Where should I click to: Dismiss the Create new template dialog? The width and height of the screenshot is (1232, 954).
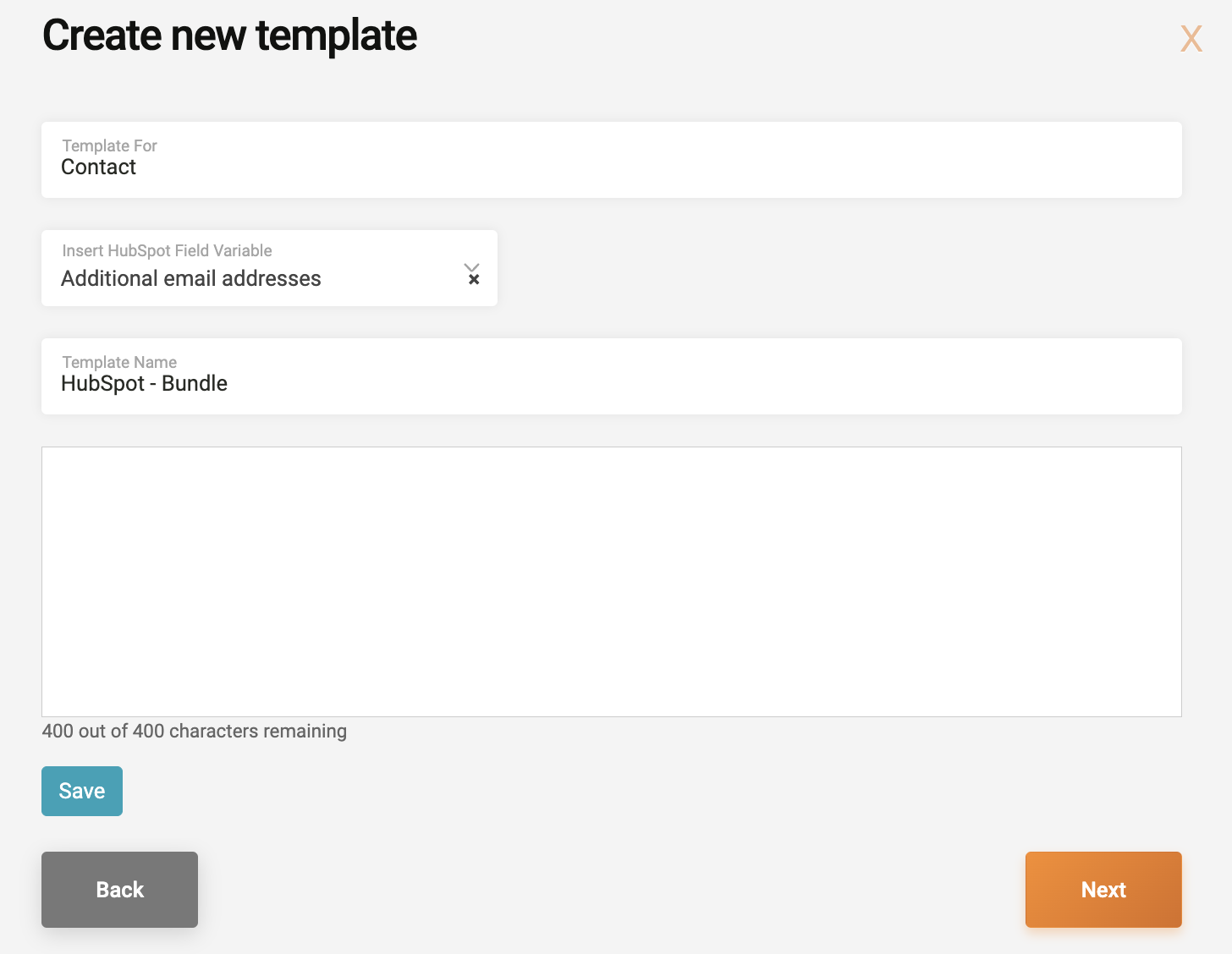(x=1191, y=38)
